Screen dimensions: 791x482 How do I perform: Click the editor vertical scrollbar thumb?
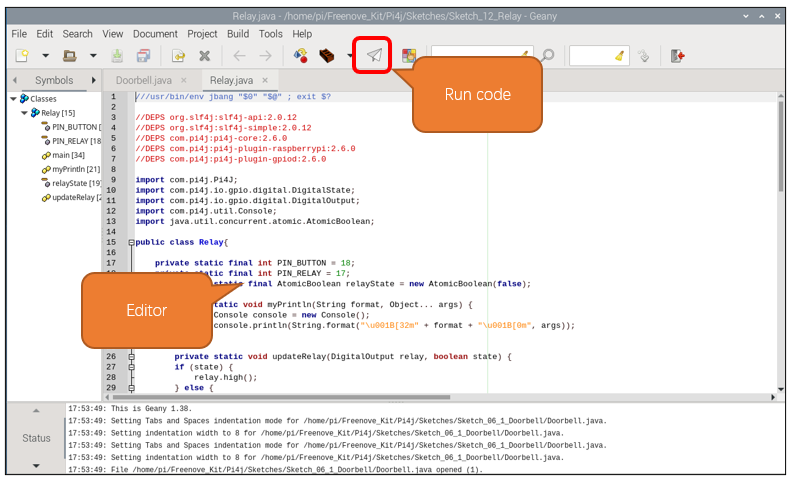point(781,146)
